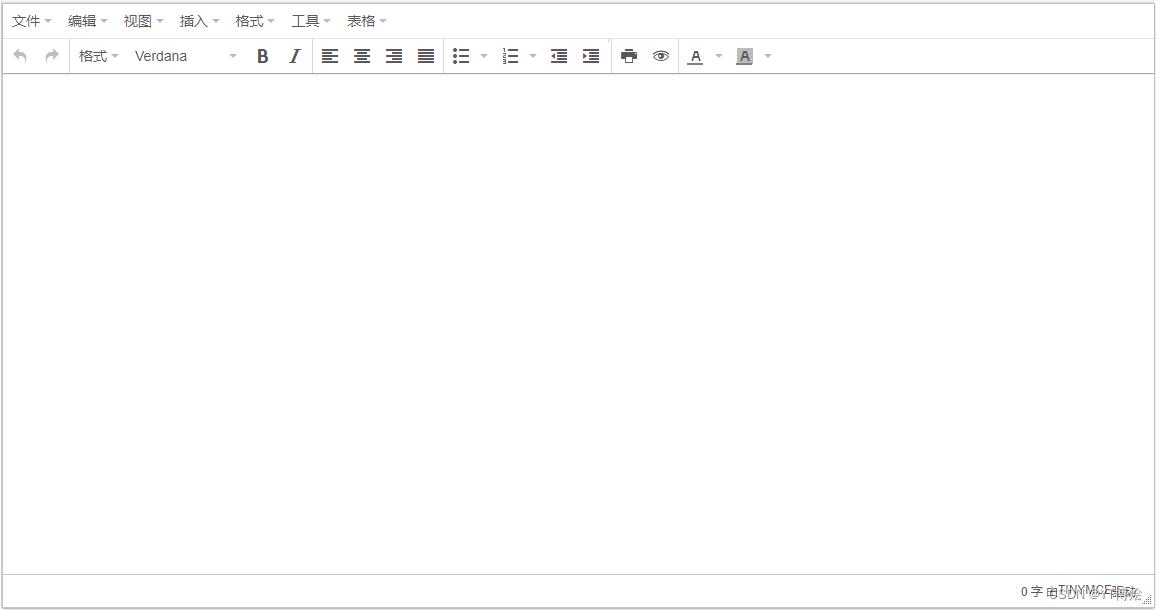This screenshot has height=610, width=1158.
Task: Open the 格式 menu in menu bar
Action: pyautogui.click(x=255, y=21)
